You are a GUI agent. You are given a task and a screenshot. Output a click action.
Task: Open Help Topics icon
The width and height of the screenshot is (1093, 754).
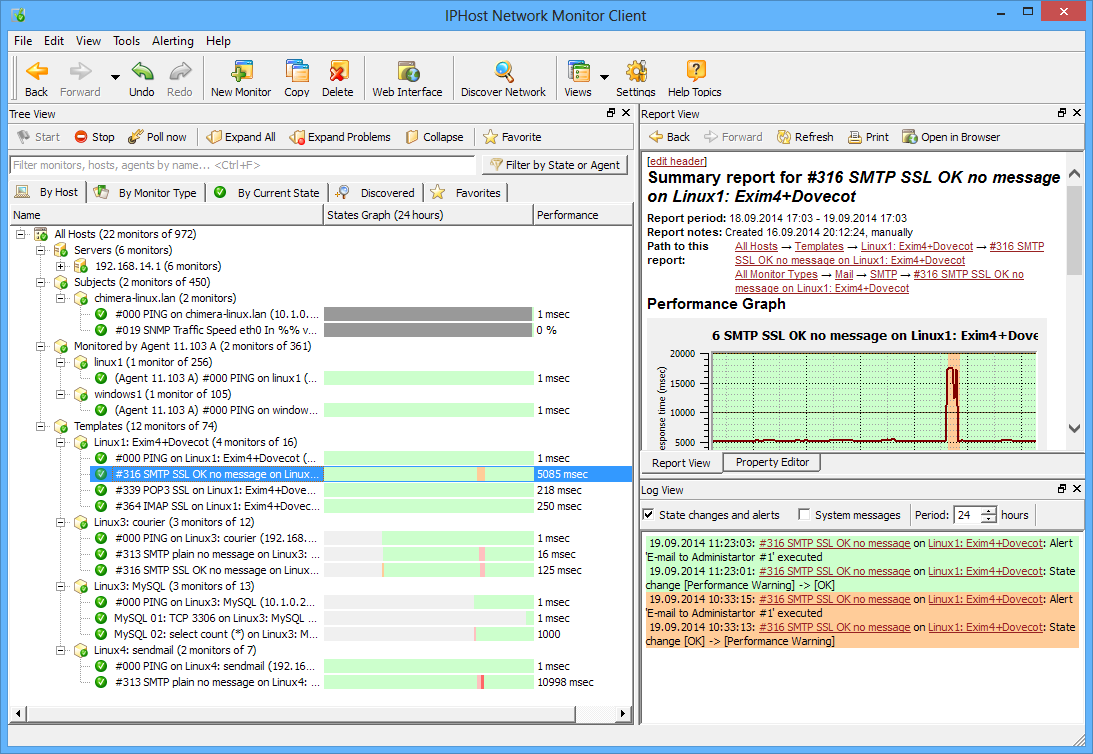click(695, 71)
